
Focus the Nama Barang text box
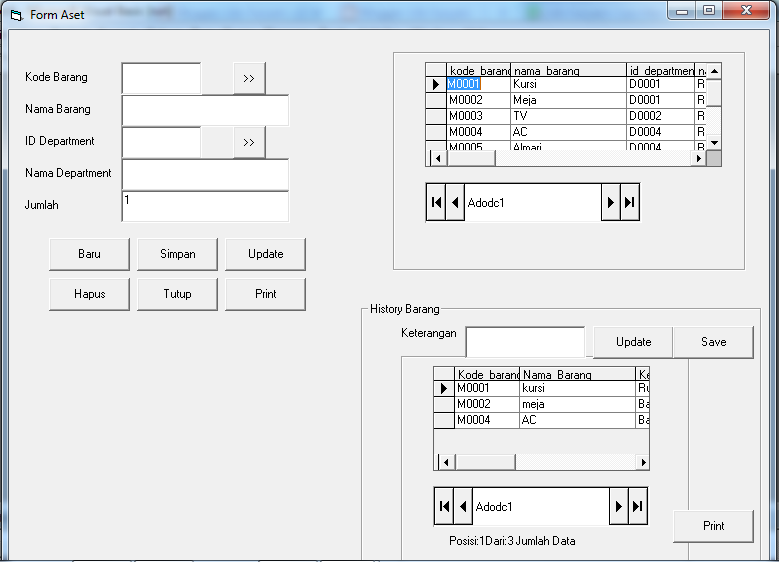[x=205, y=110]
